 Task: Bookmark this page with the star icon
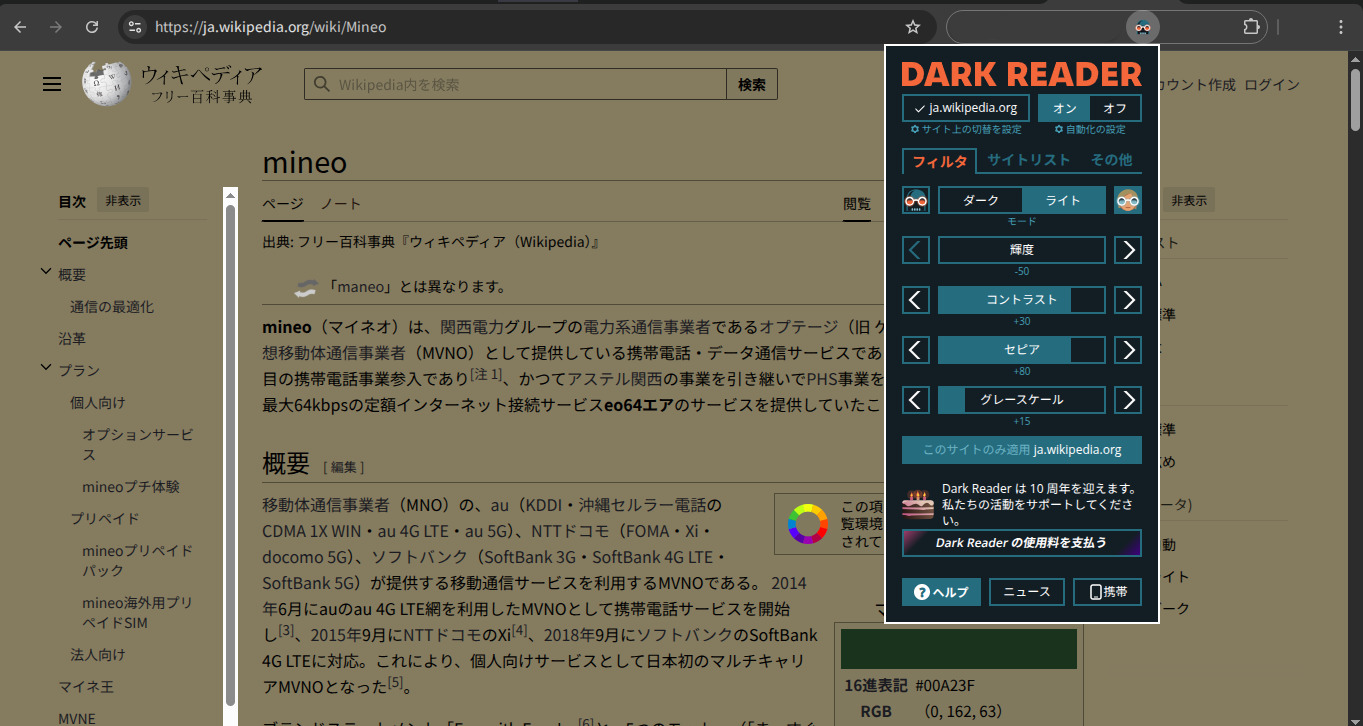point(912,27)
